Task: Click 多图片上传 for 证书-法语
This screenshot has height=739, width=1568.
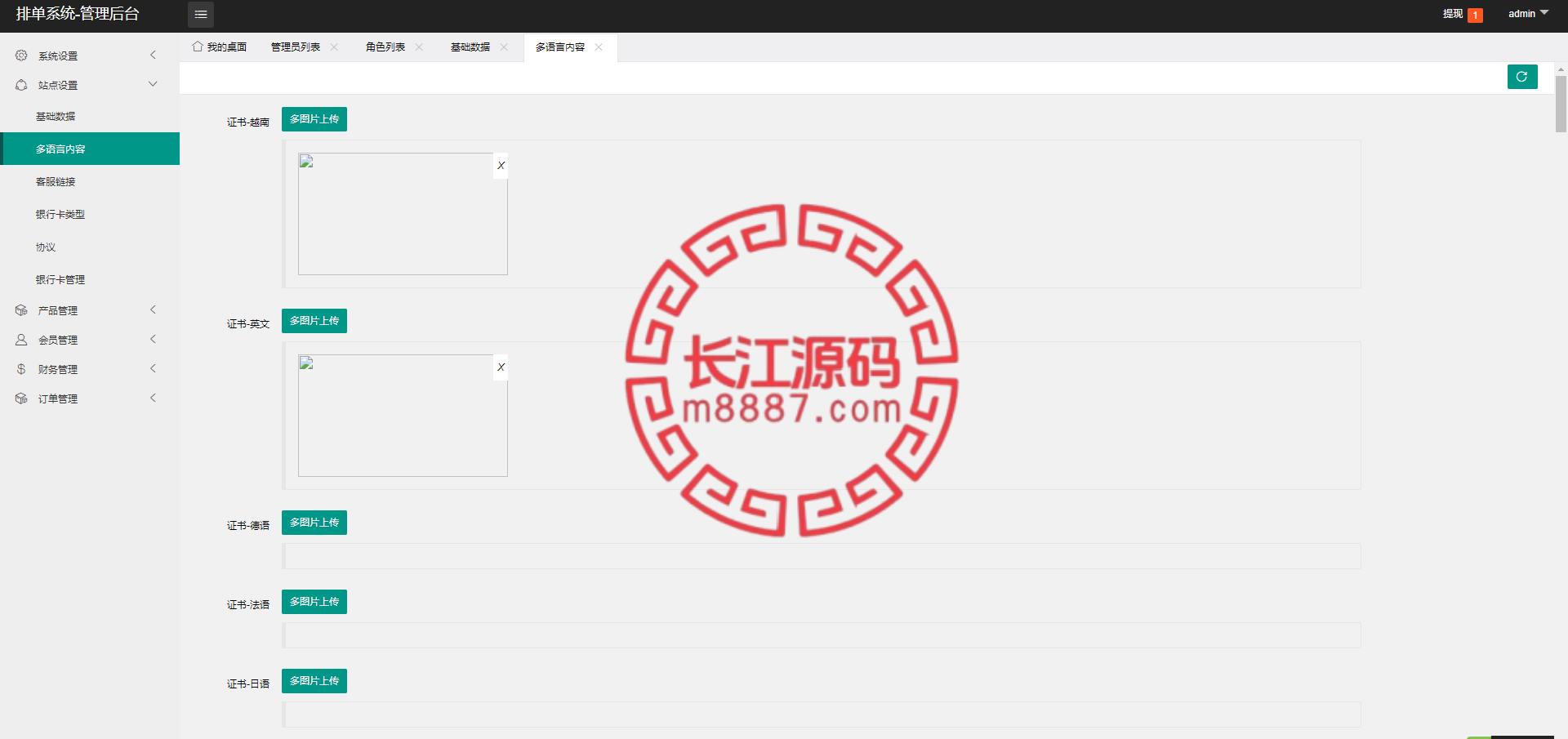Action: pos(314,602)
